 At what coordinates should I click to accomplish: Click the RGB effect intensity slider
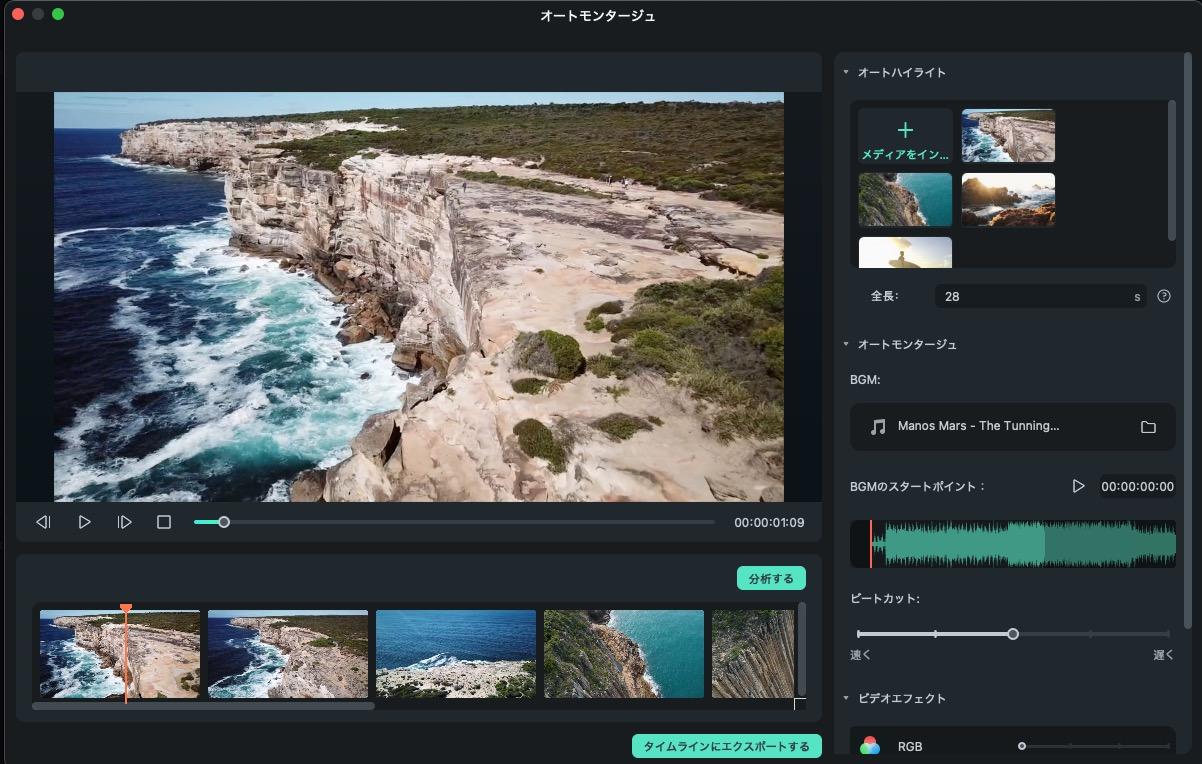(x=1022, y=746)
